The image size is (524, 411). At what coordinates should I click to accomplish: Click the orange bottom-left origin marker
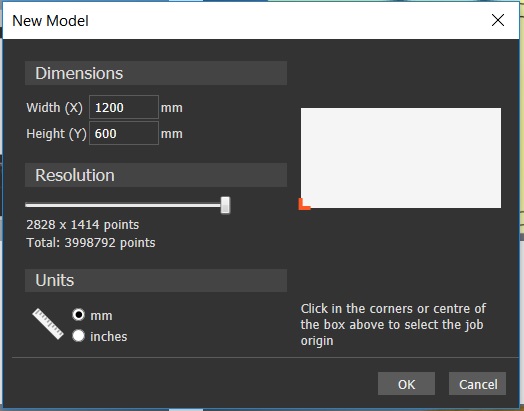point(304,204)
